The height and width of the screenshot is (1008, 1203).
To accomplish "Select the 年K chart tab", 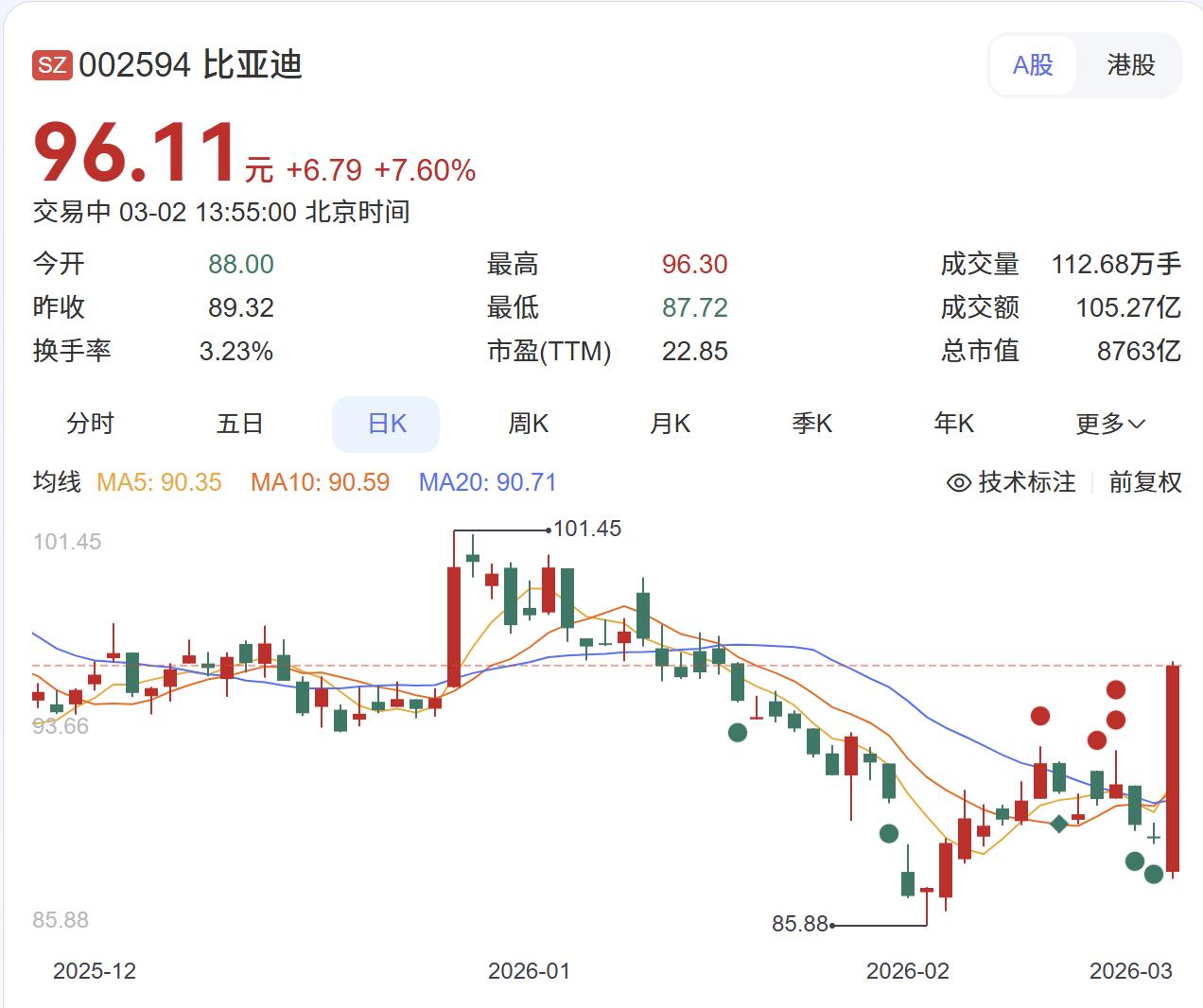I will 953,424.
